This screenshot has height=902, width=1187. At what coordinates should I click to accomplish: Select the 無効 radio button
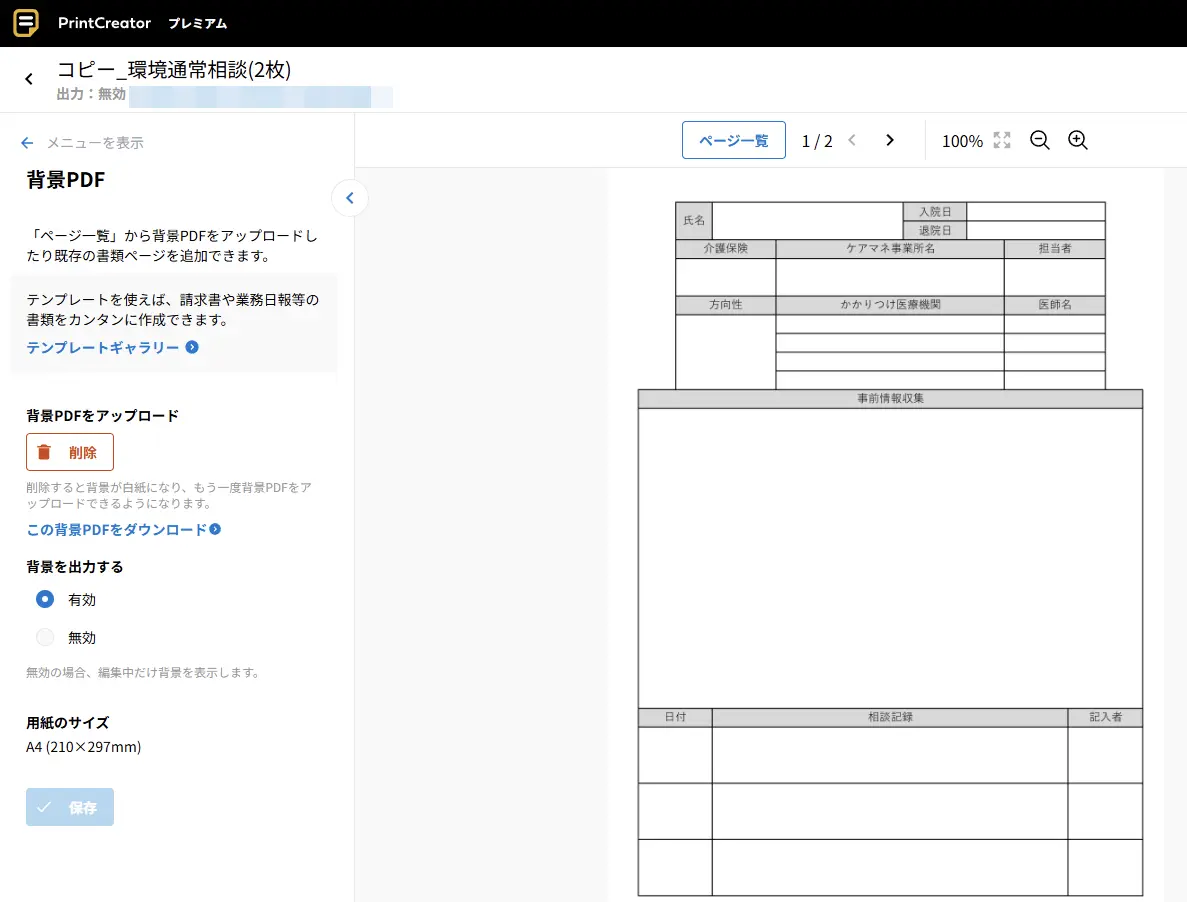click(x=45, y=637)
